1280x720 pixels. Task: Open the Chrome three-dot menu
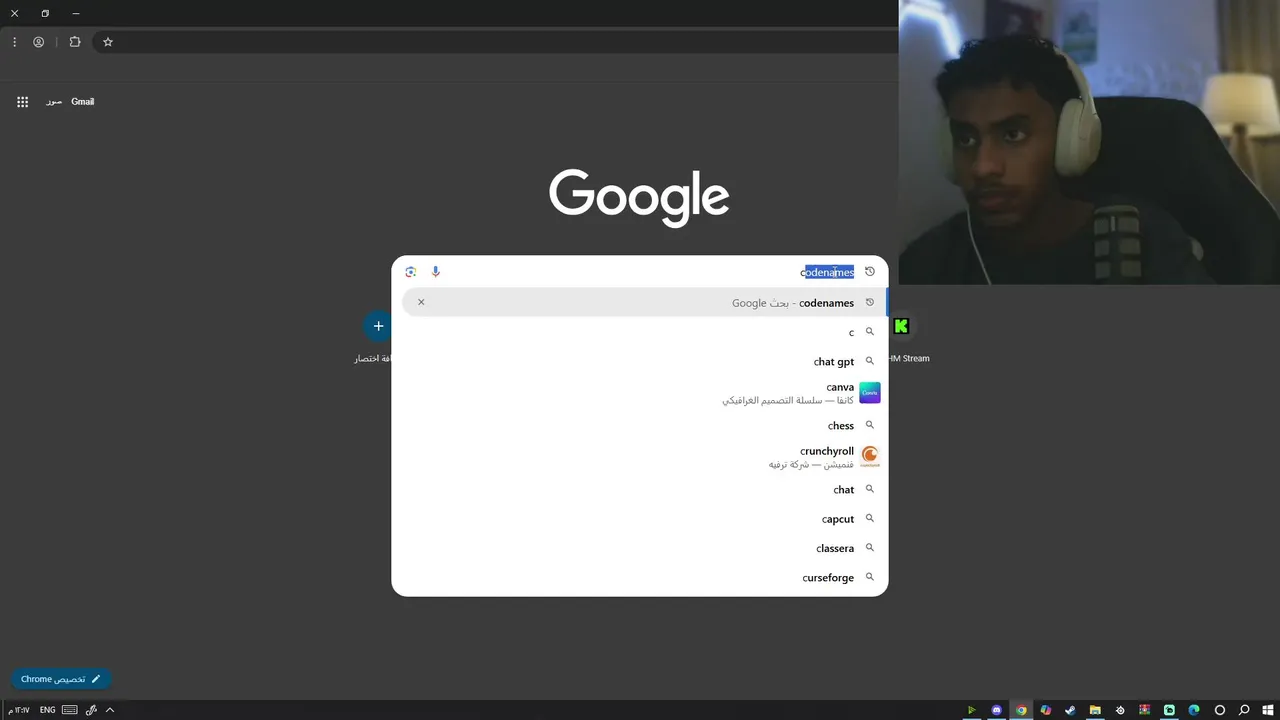click(14, 42)
